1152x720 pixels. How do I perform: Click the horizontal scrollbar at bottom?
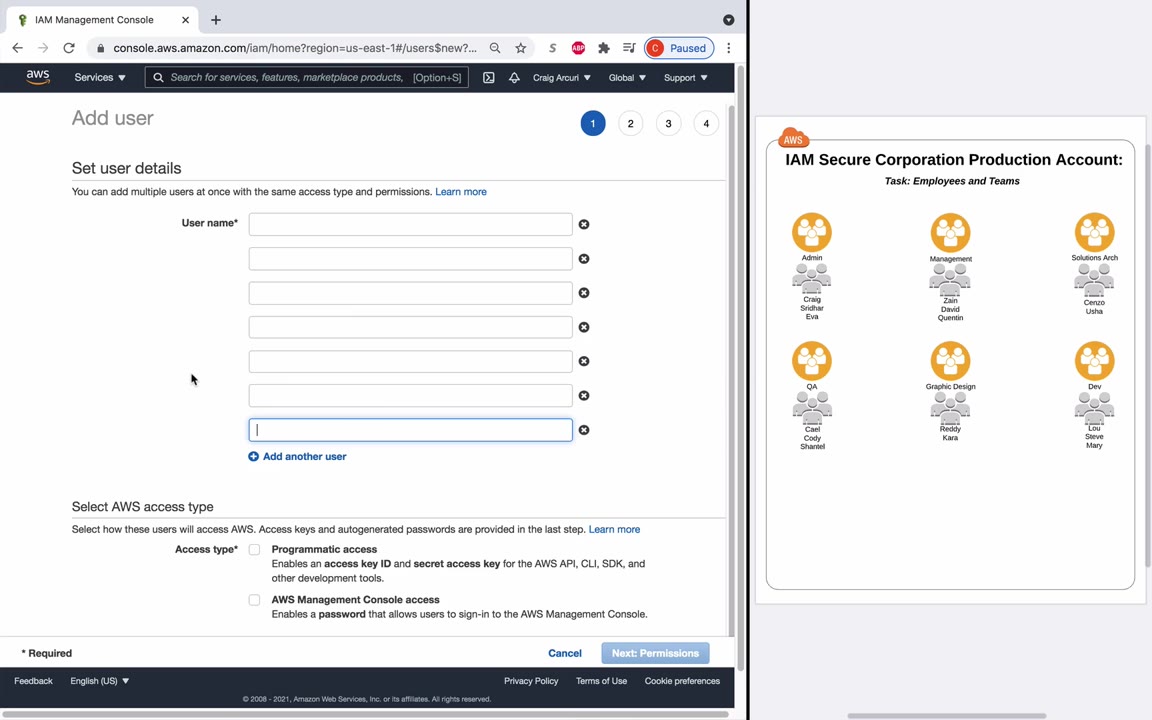coord(364,714)
